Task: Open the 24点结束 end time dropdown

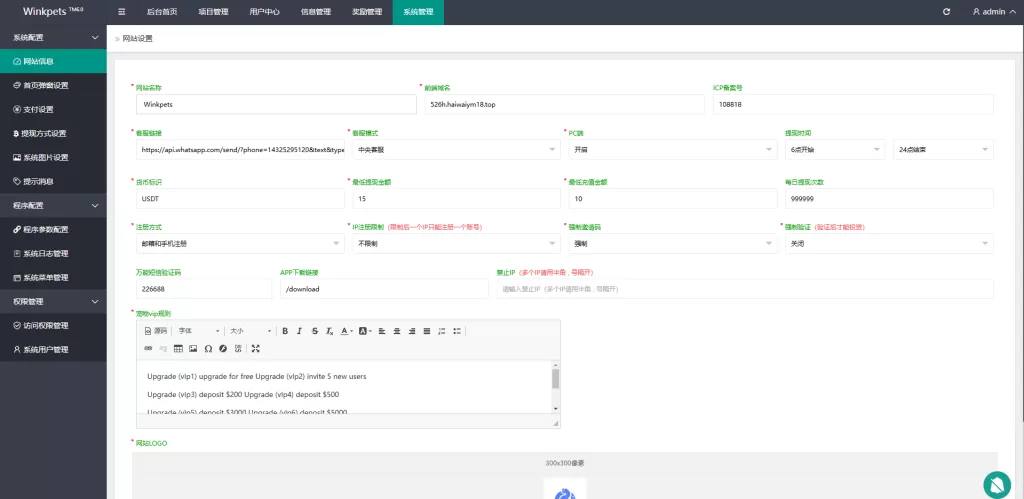Action: pos(943,149)
